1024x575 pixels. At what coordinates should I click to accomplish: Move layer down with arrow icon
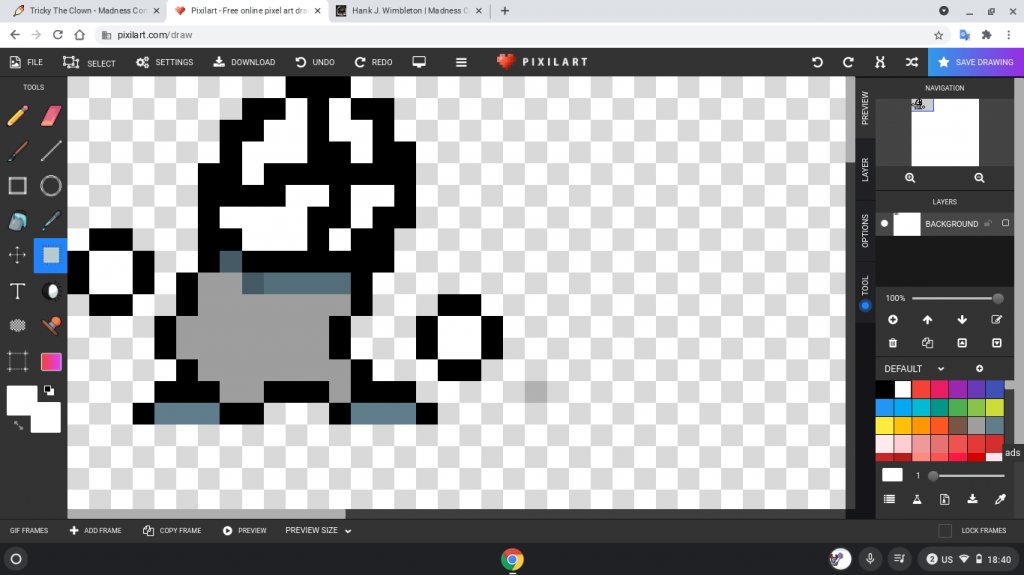(x=962, y=320)
